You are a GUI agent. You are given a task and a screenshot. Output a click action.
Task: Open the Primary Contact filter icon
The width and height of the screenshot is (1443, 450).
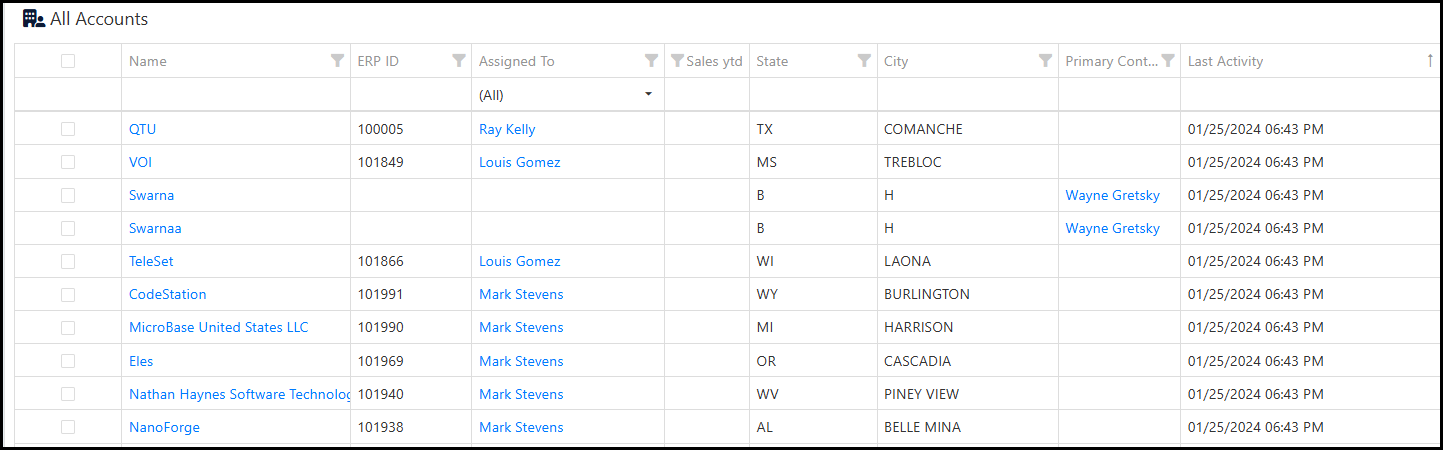(1168, 61)
